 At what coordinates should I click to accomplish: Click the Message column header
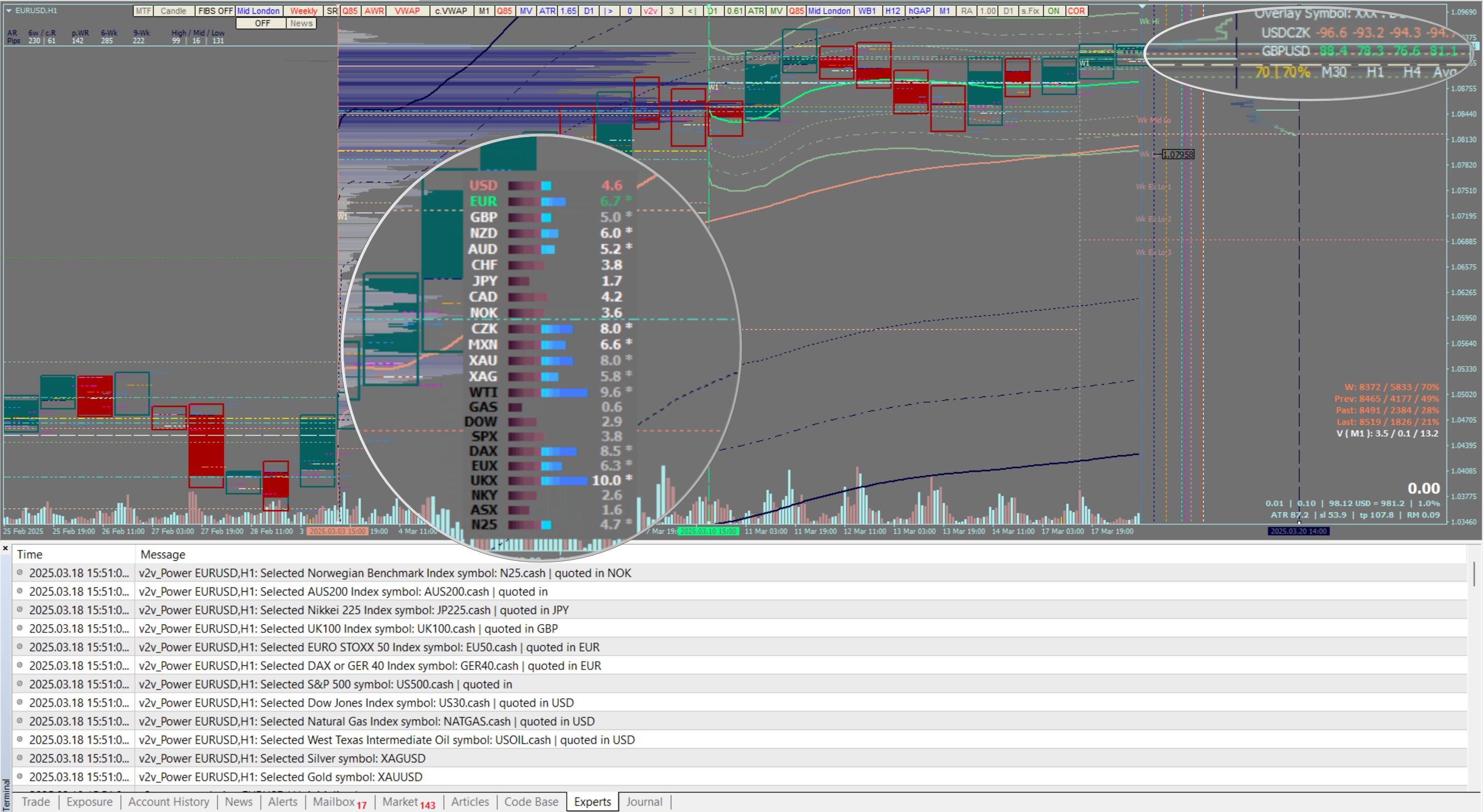tap(163, 554)
